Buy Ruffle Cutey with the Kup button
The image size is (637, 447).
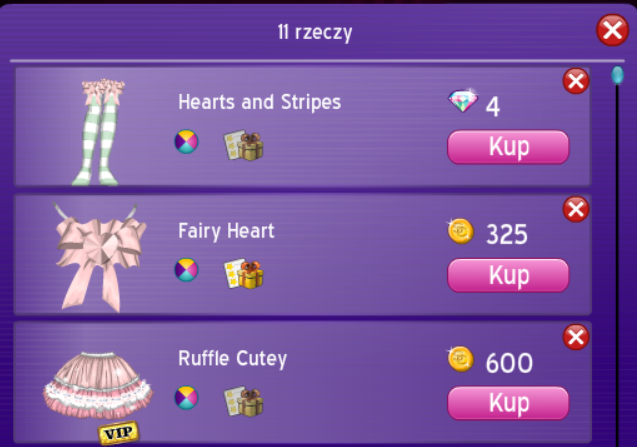pyautogui.click(x=508, y=403)
